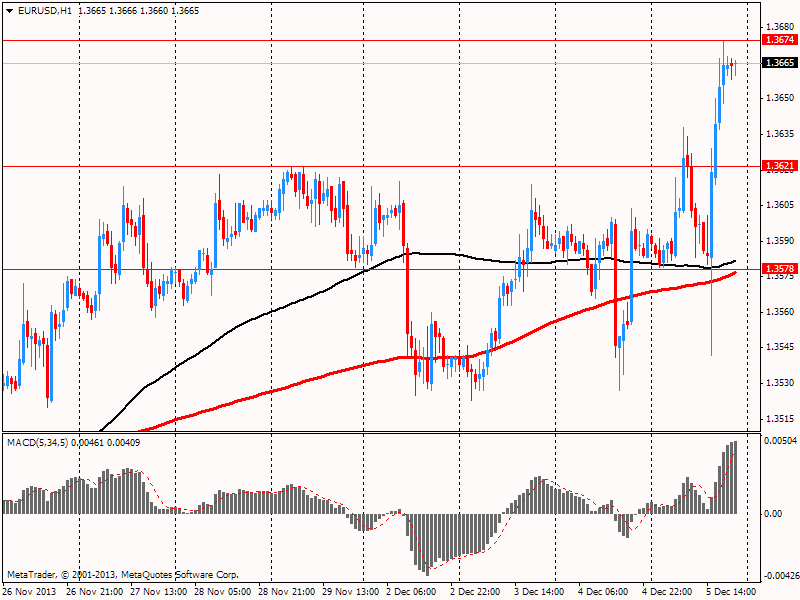The image size is (800, 600).
Task: Click the 1.3635 price scale value
Action: tap(781, 134)
